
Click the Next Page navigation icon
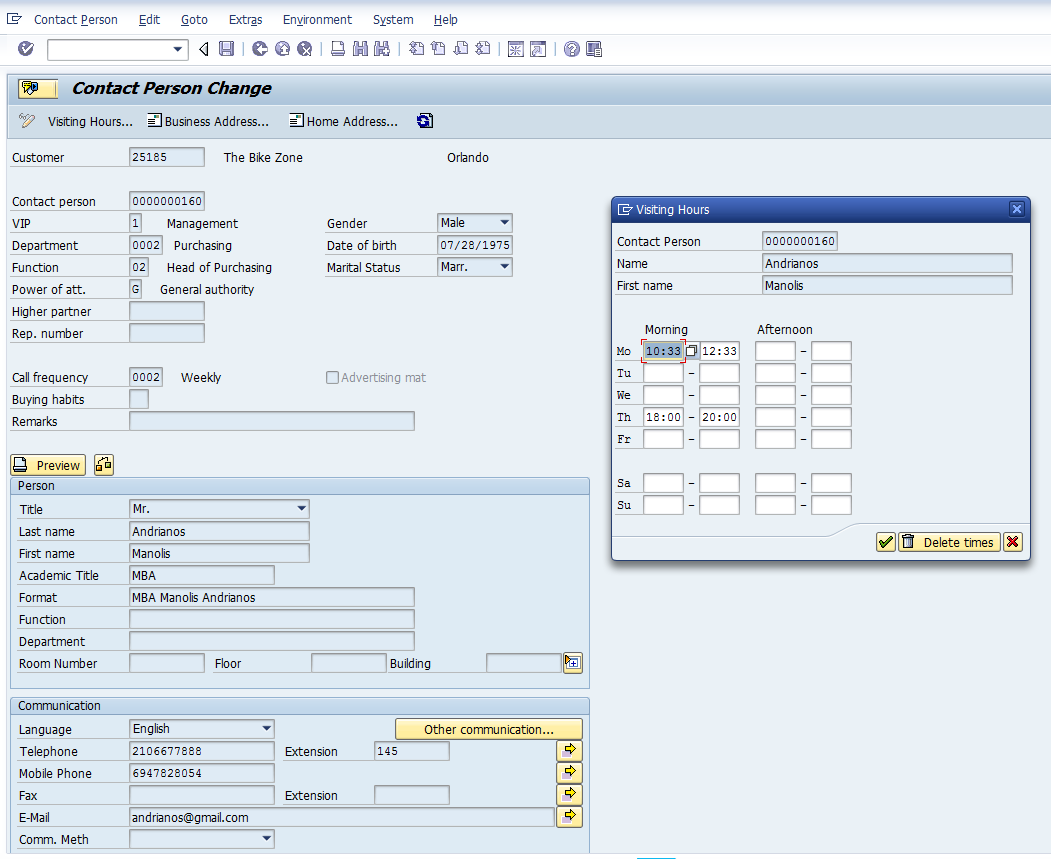(x=460, y=48)
